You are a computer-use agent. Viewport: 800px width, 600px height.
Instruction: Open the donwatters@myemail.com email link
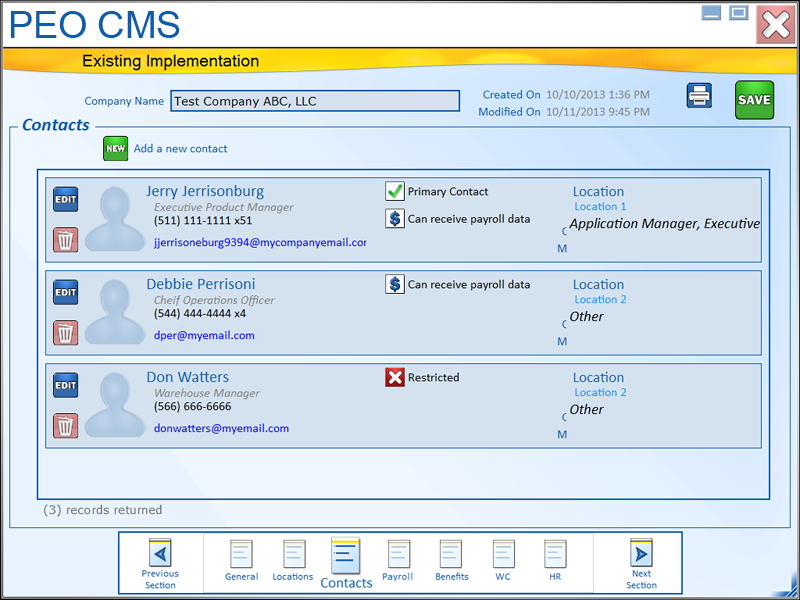point(221,429)
